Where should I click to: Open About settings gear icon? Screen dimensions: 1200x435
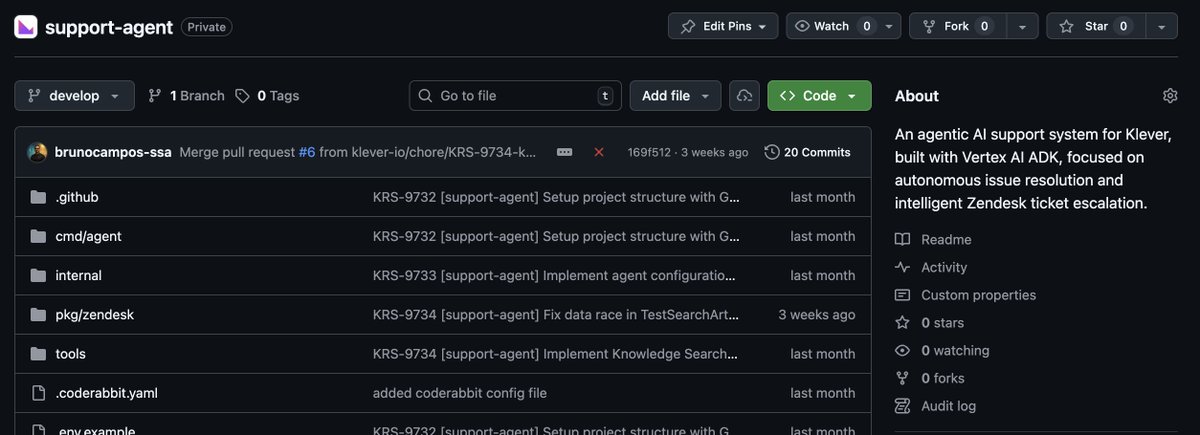pos(1170,96)
